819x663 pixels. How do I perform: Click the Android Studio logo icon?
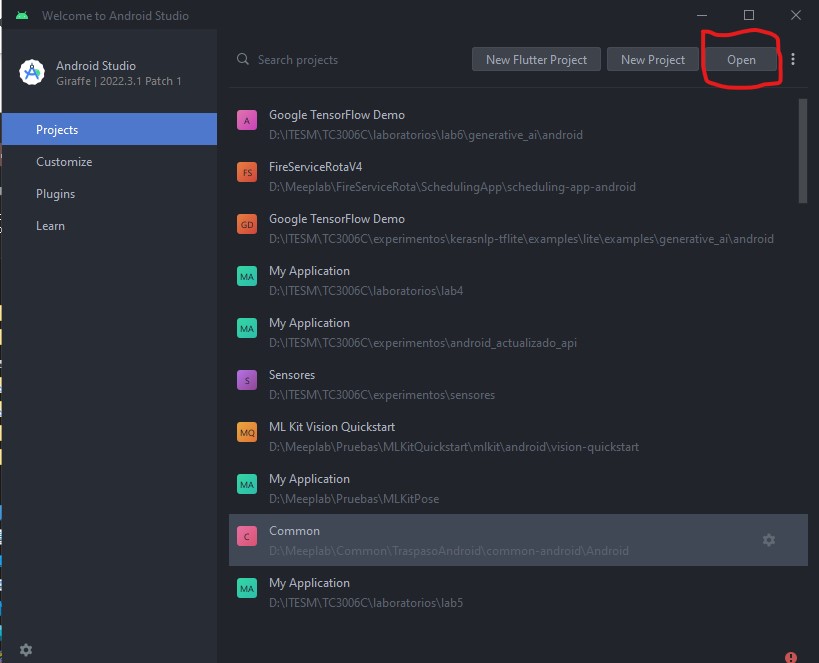[32, 73]
